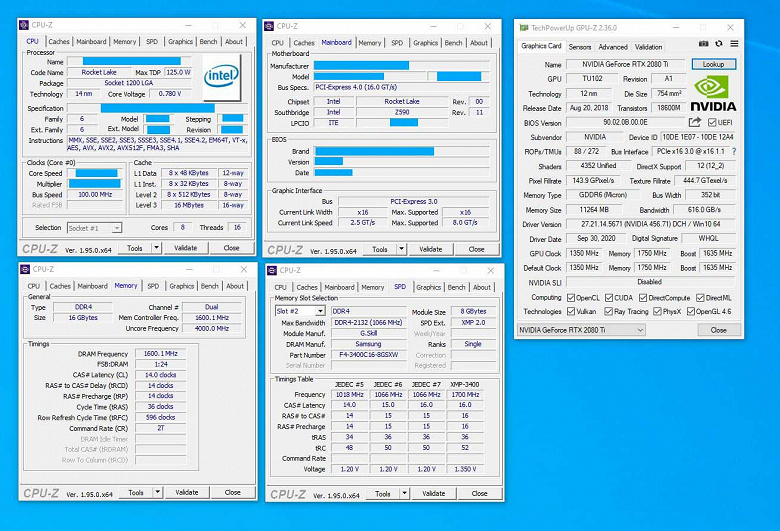This screenshot has height=531, width=780.
Task: Open the NVIDIA GeForce RTX 2080 Ti dropdown
Action: [581, 330]
